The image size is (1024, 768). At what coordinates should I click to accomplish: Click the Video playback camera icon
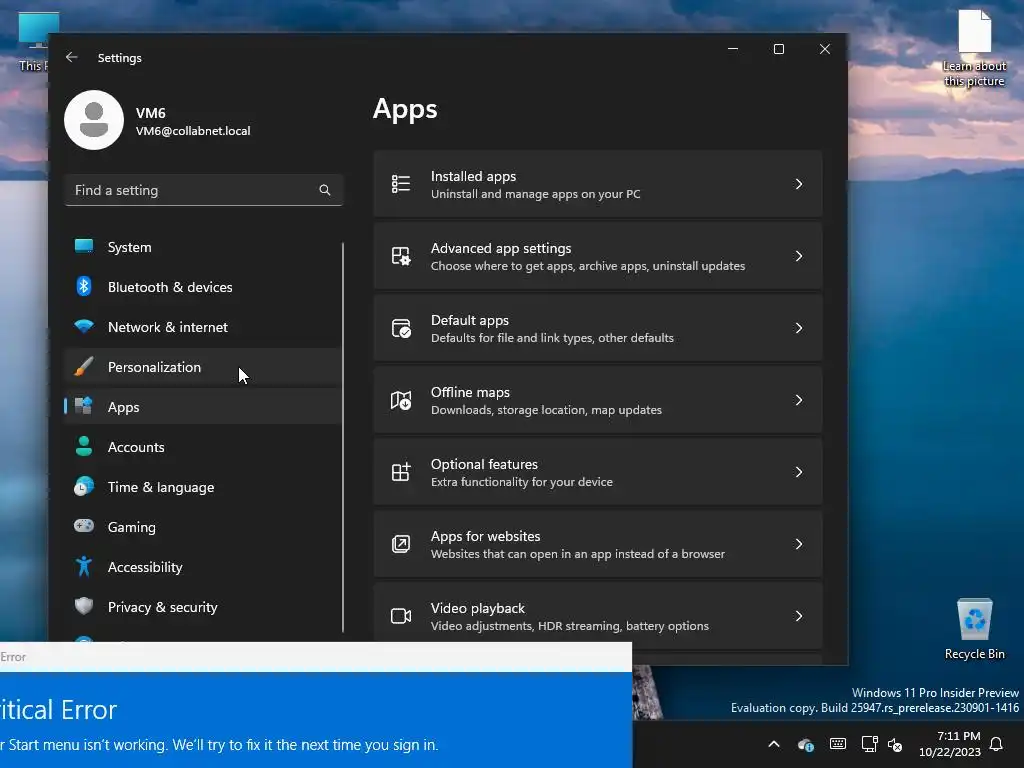tap(401, 616)
